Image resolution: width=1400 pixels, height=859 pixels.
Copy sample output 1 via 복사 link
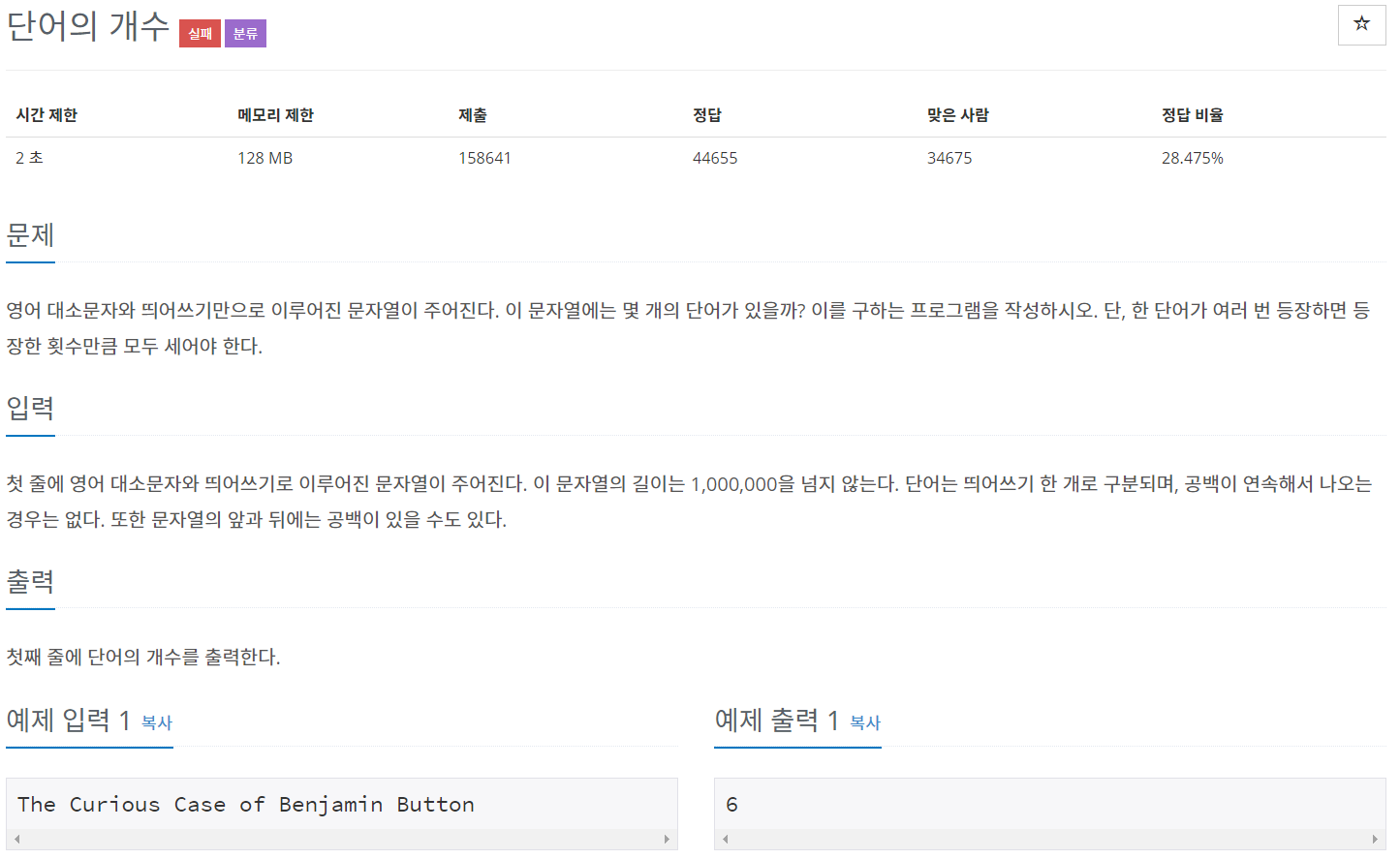click(865, 722)
